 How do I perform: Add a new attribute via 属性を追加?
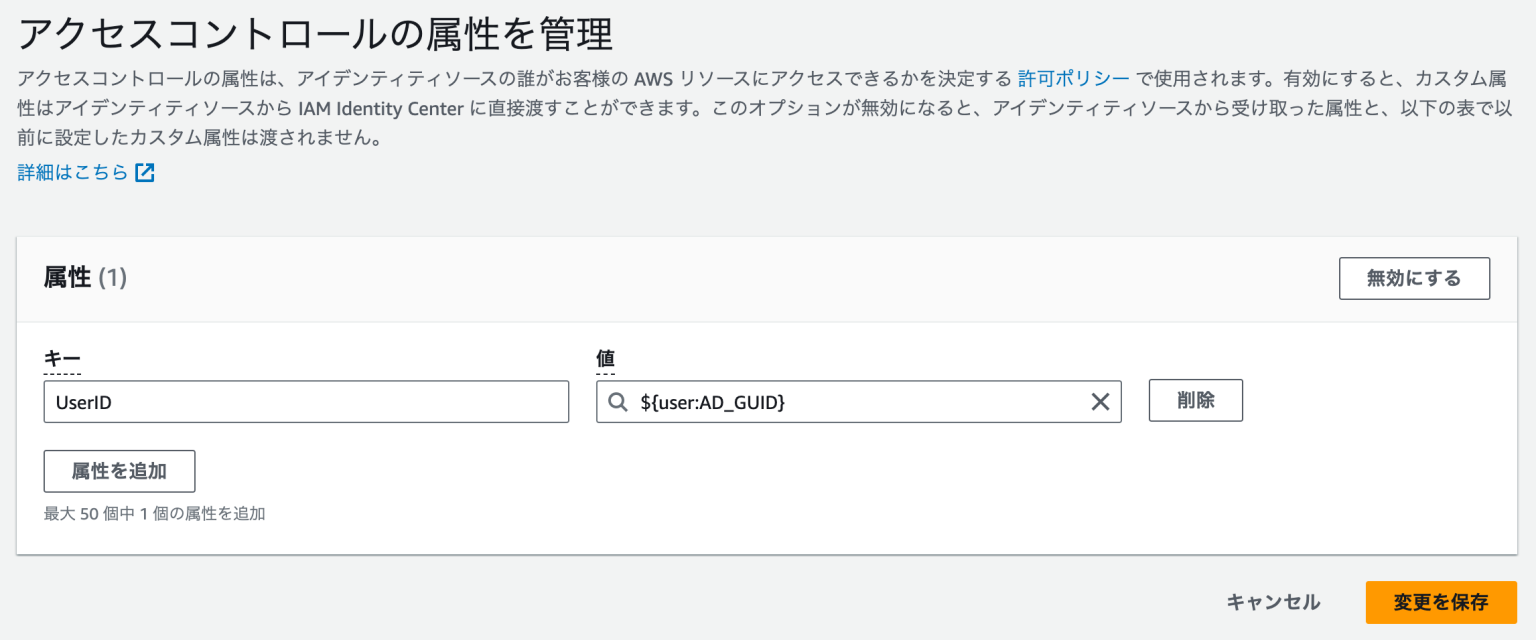[119, 471]
